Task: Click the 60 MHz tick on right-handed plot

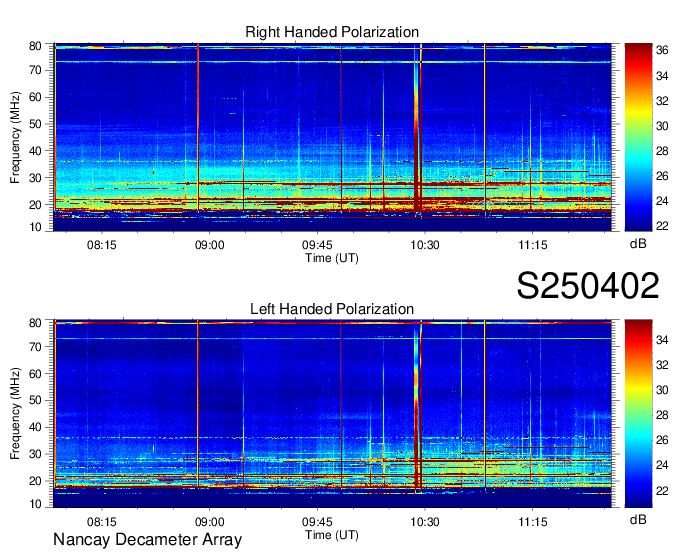Action: 35,97
